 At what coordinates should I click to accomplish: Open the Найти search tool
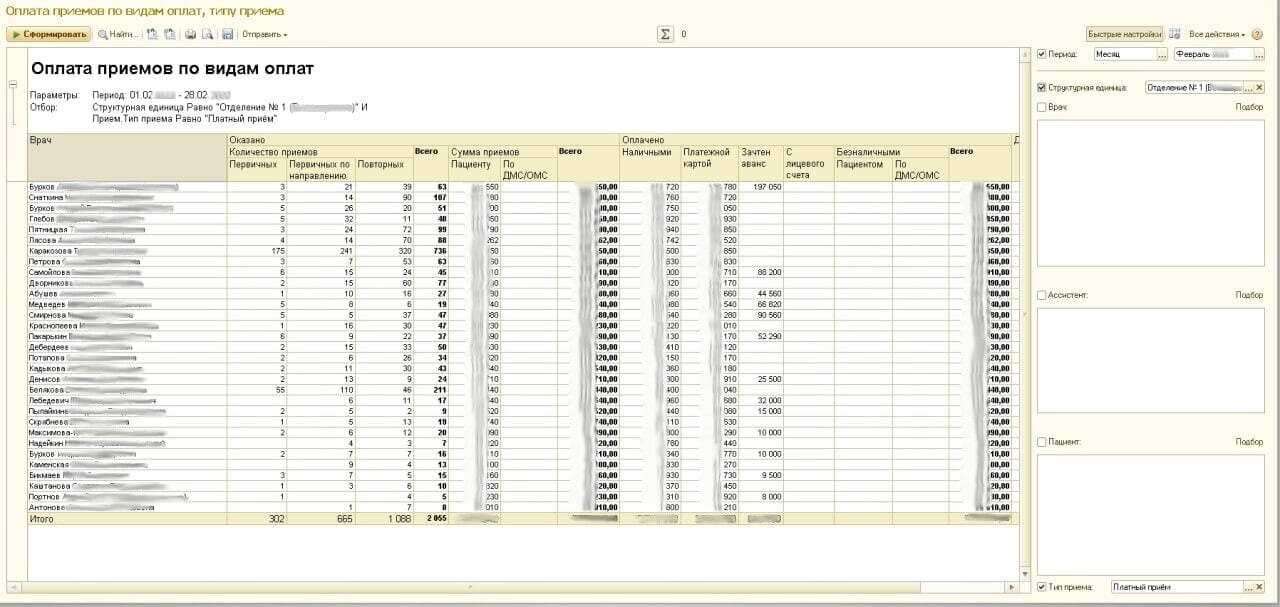pos(116,34)
